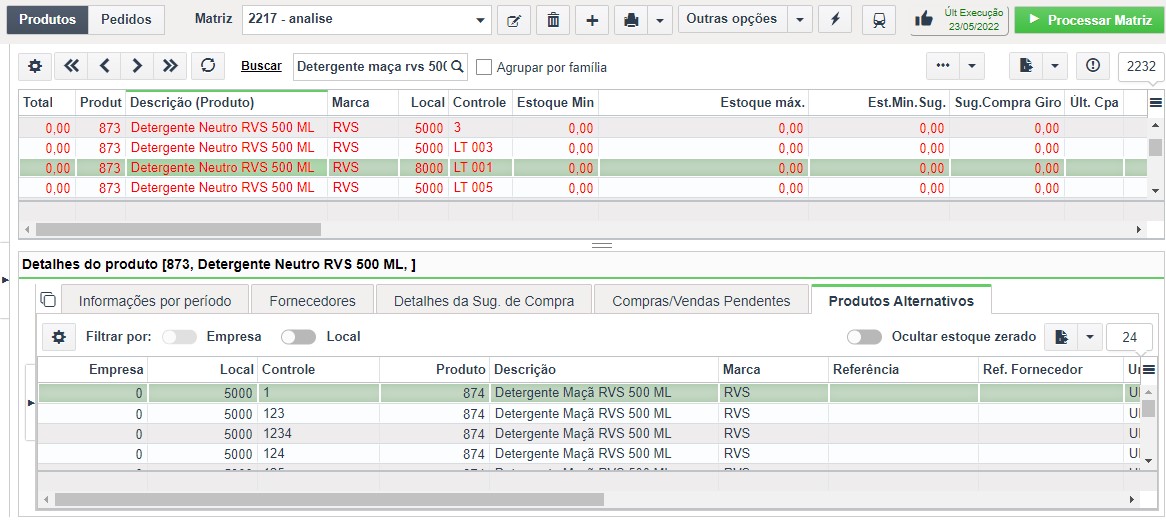Click the exclamation alert icon
This screenshot has height=523, width=1166.
tap(1092, 66)
